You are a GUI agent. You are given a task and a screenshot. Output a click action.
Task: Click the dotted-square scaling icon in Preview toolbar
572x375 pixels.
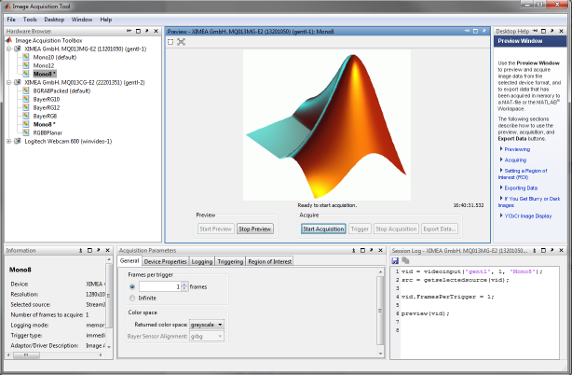tap(171, 42)
